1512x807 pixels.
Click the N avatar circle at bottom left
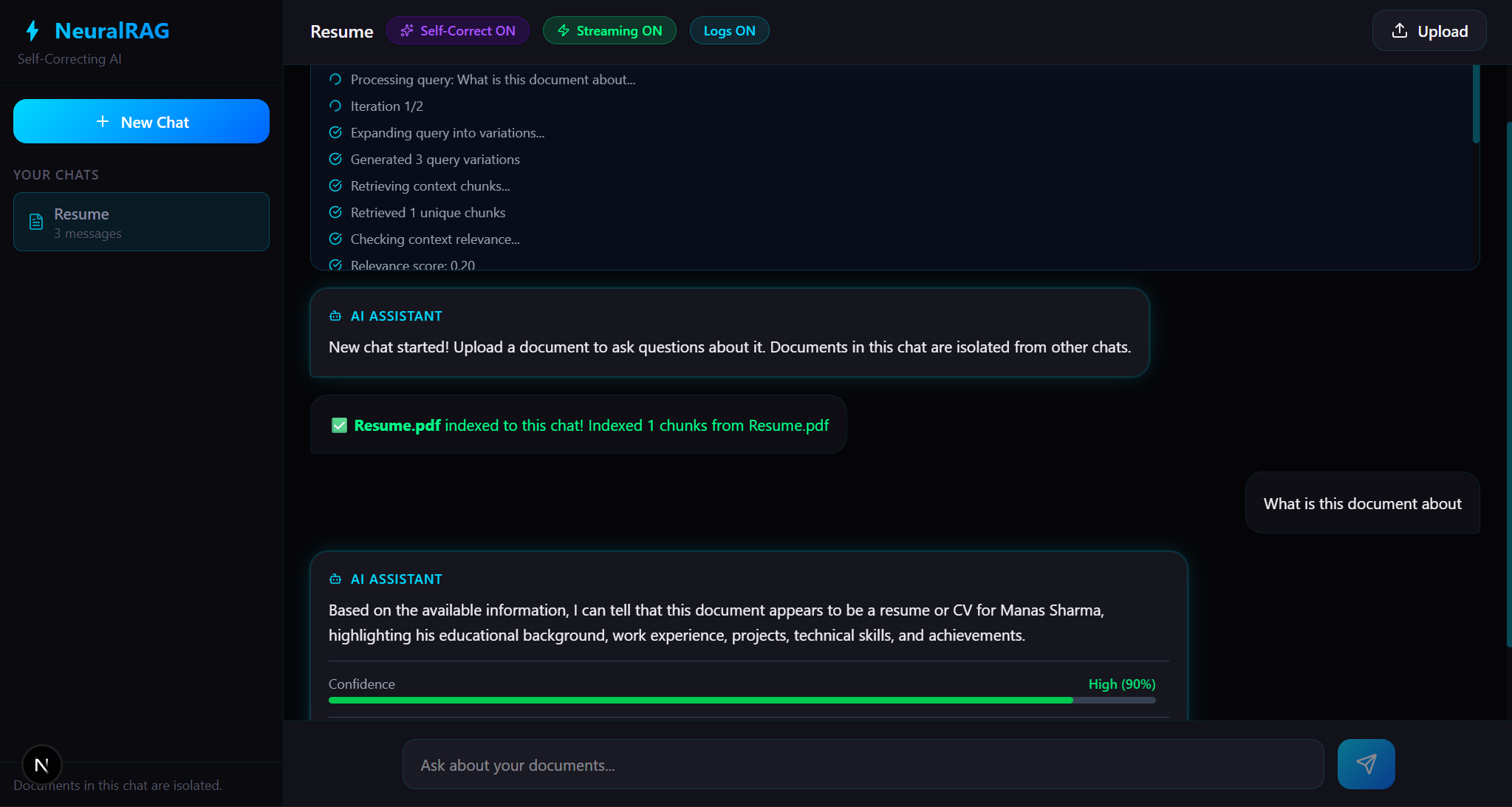pyautogui.click(x=42, y=764)
